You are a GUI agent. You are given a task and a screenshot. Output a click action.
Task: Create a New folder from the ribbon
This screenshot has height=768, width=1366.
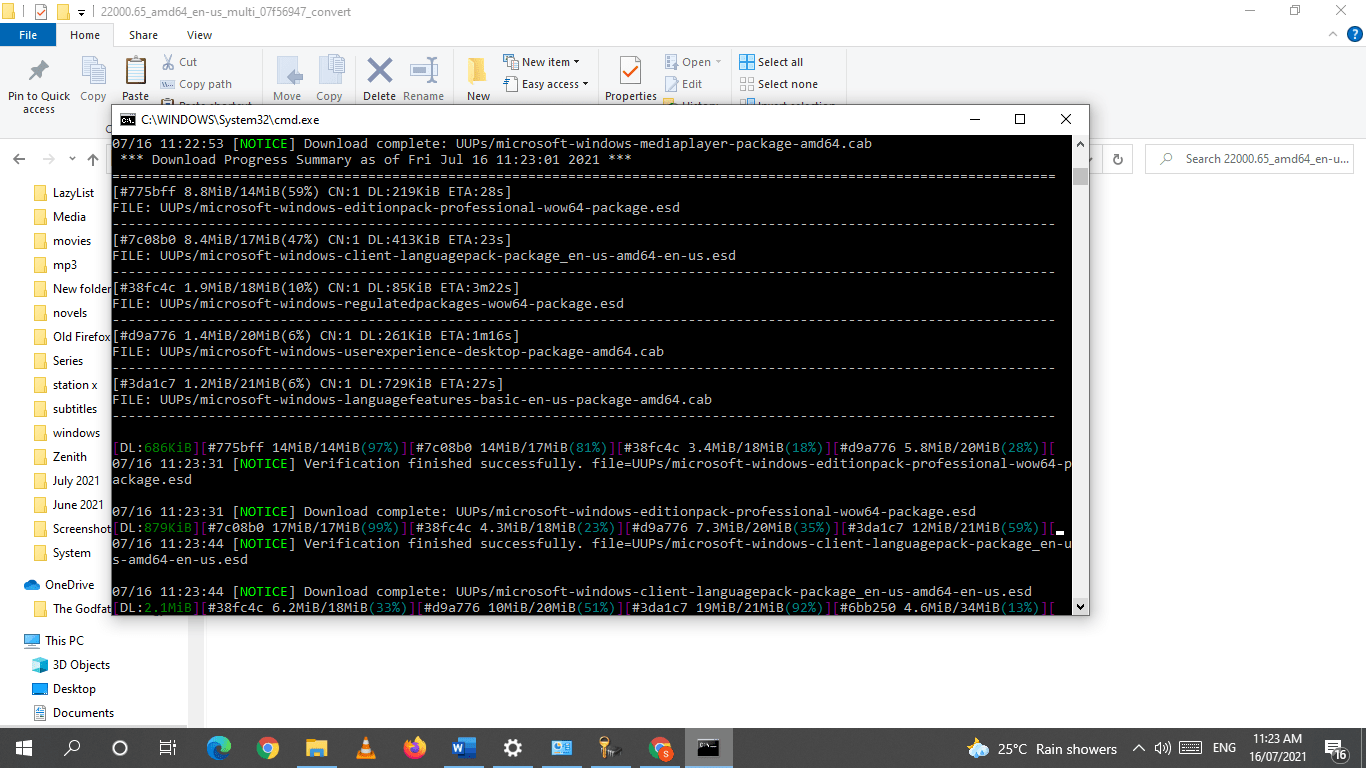click(478, 79)
